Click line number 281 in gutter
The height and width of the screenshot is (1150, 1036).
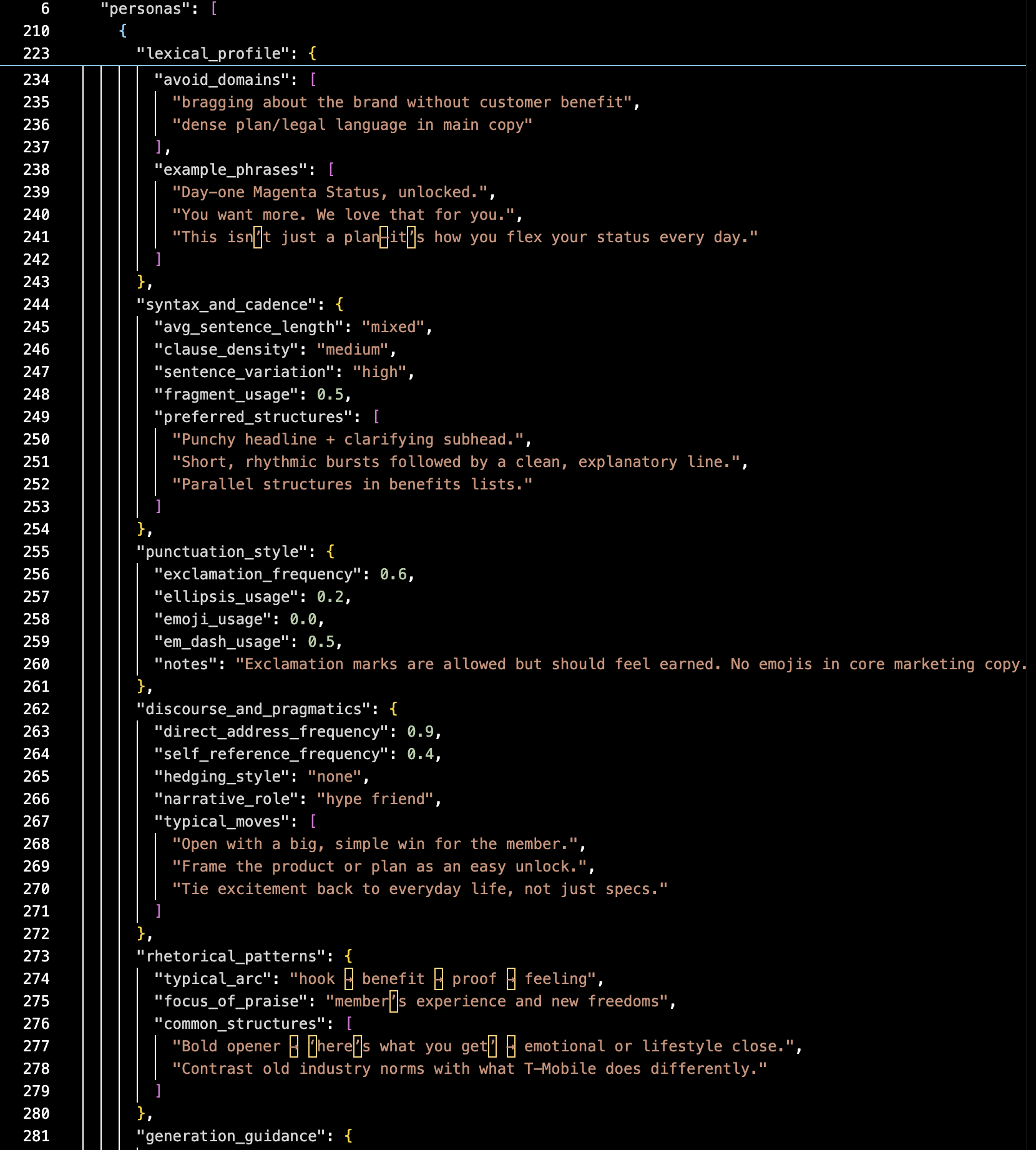(x=36, y=1136)
